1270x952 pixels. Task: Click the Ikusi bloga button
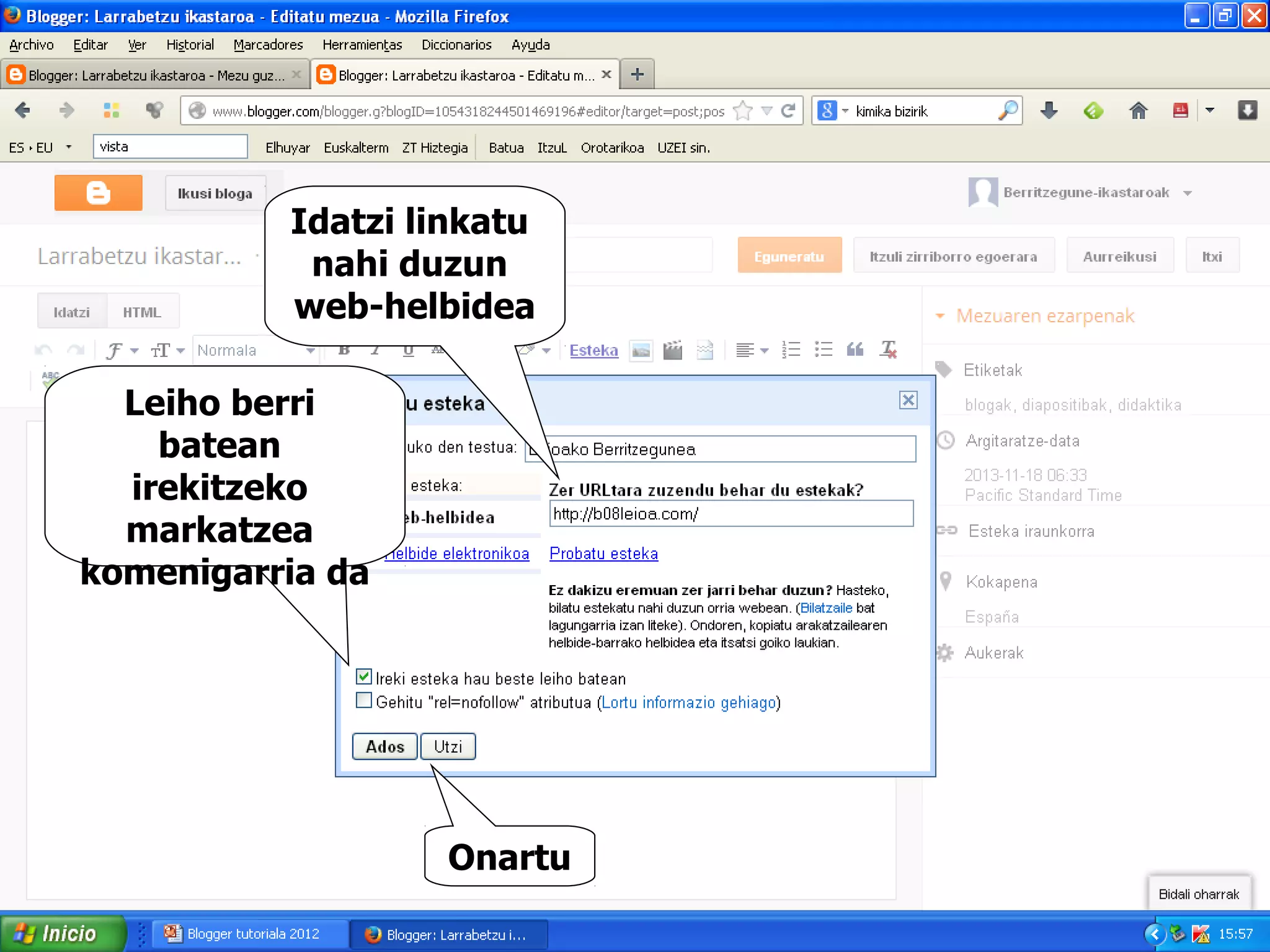pos(215,193)
